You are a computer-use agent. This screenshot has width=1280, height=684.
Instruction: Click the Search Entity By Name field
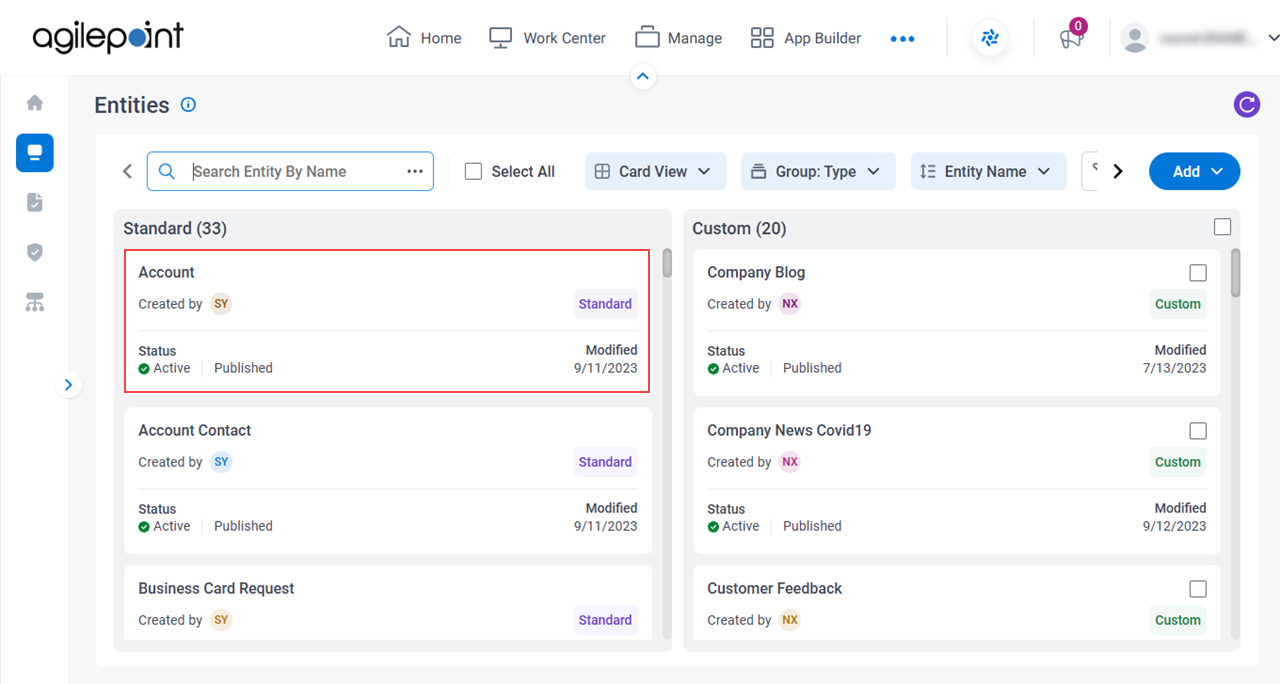[290, 171]
